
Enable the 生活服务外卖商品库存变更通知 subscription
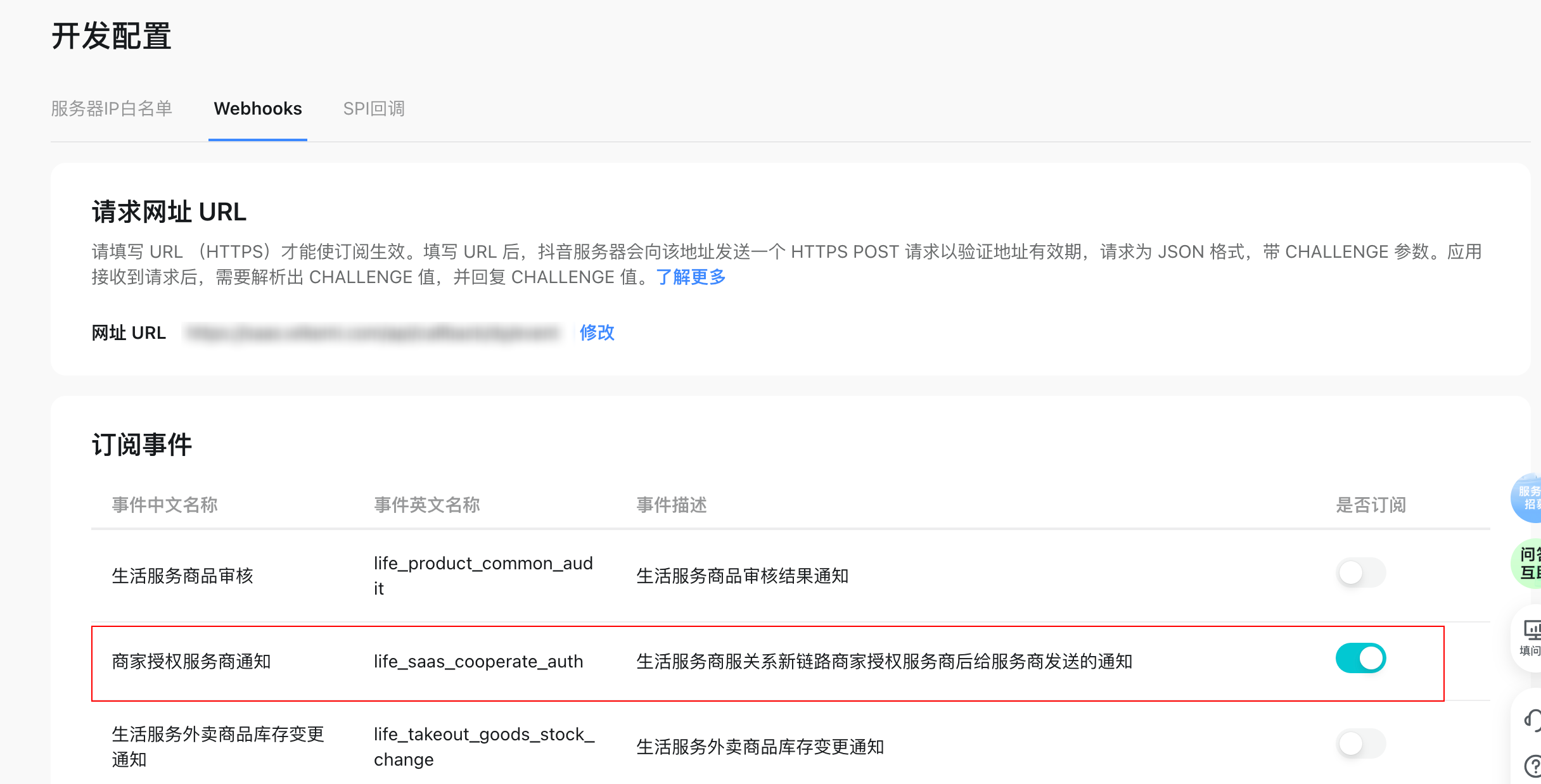click(1360, 744)
